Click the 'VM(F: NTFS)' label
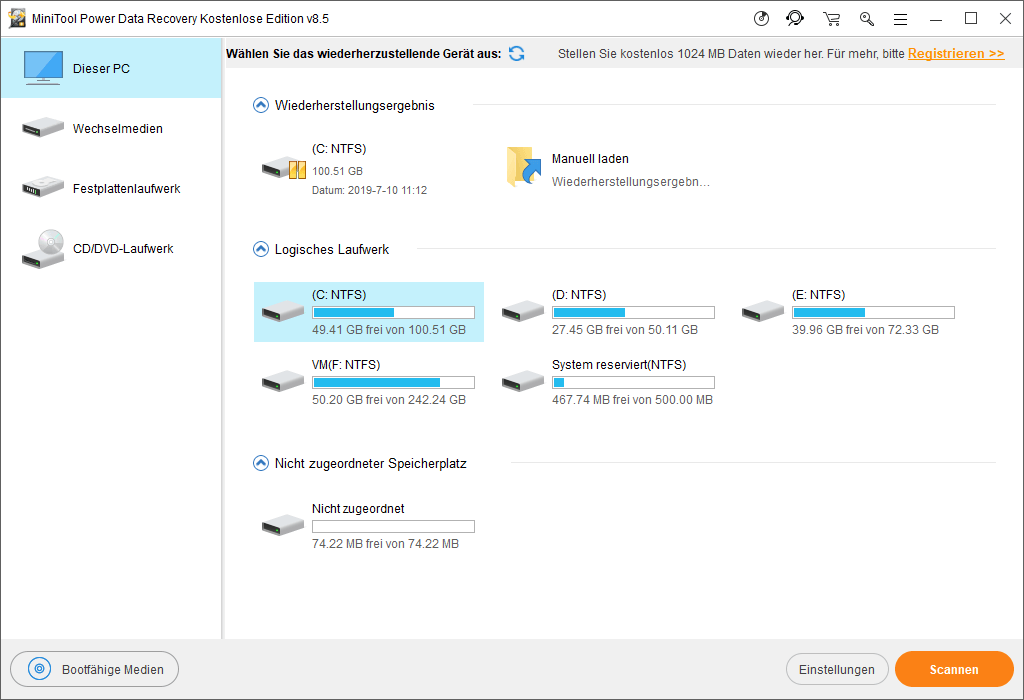This screenshot has height=700, width=1024. point(345,364)
